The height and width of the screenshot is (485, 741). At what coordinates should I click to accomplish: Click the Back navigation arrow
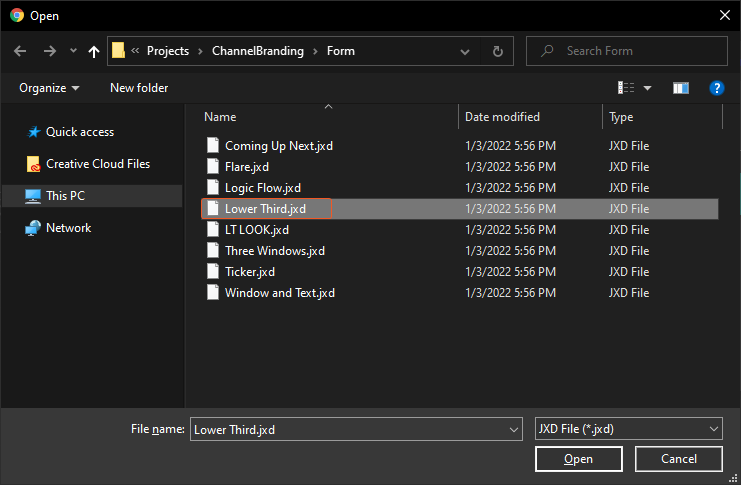pyautogui.click(x=20, y=51)
